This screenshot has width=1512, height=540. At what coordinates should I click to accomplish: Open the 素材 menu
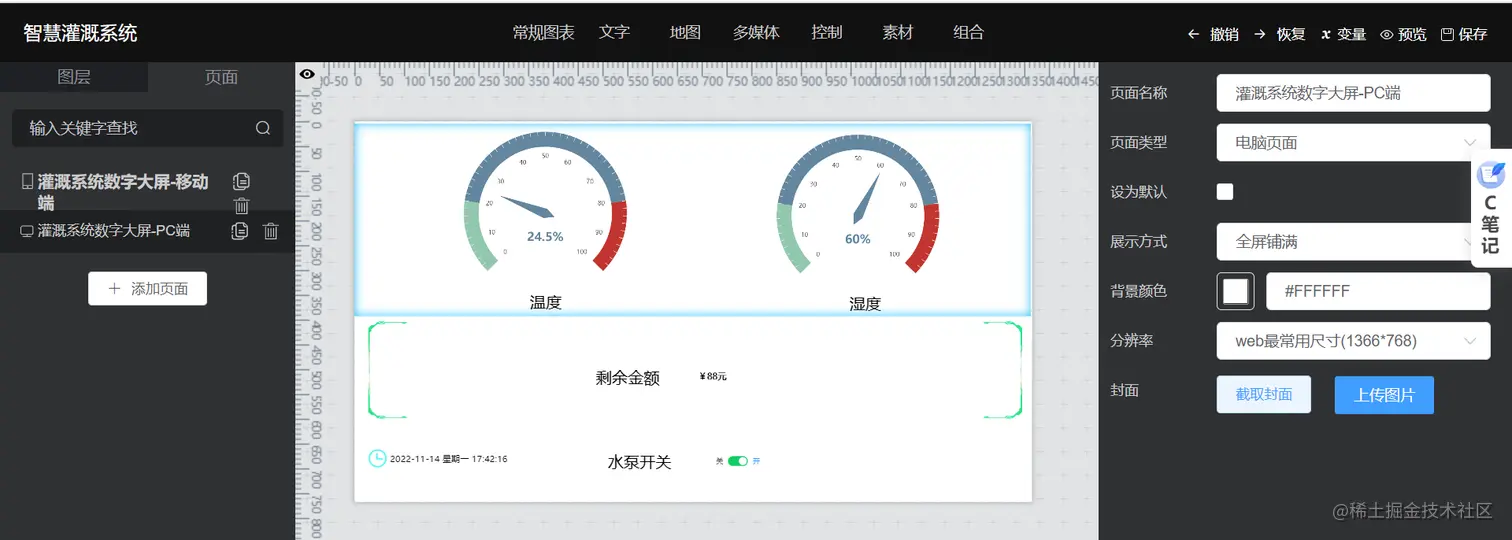898,32
